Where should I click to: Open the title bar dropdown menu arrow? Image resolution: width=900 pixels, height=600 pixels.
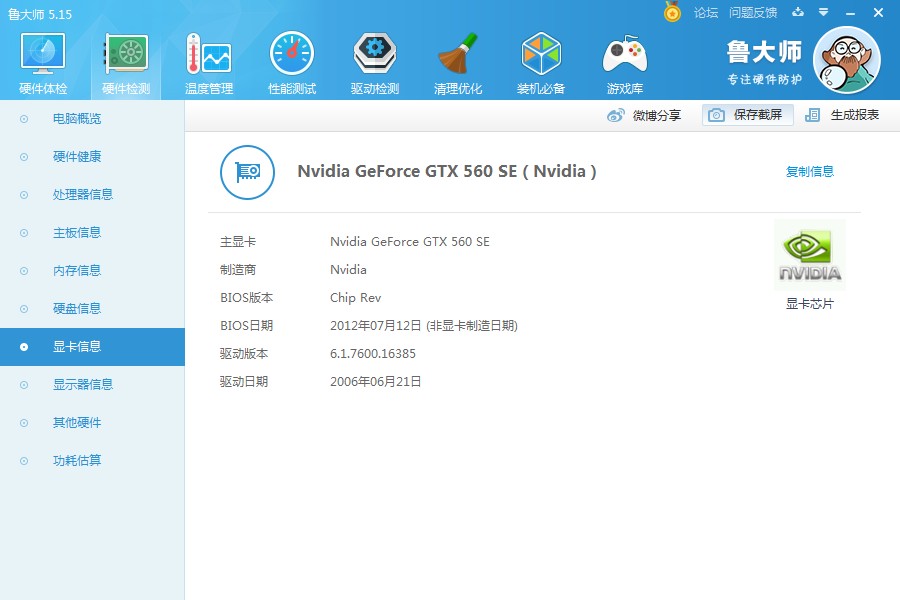pyautogui.click(x=824, y=12)
